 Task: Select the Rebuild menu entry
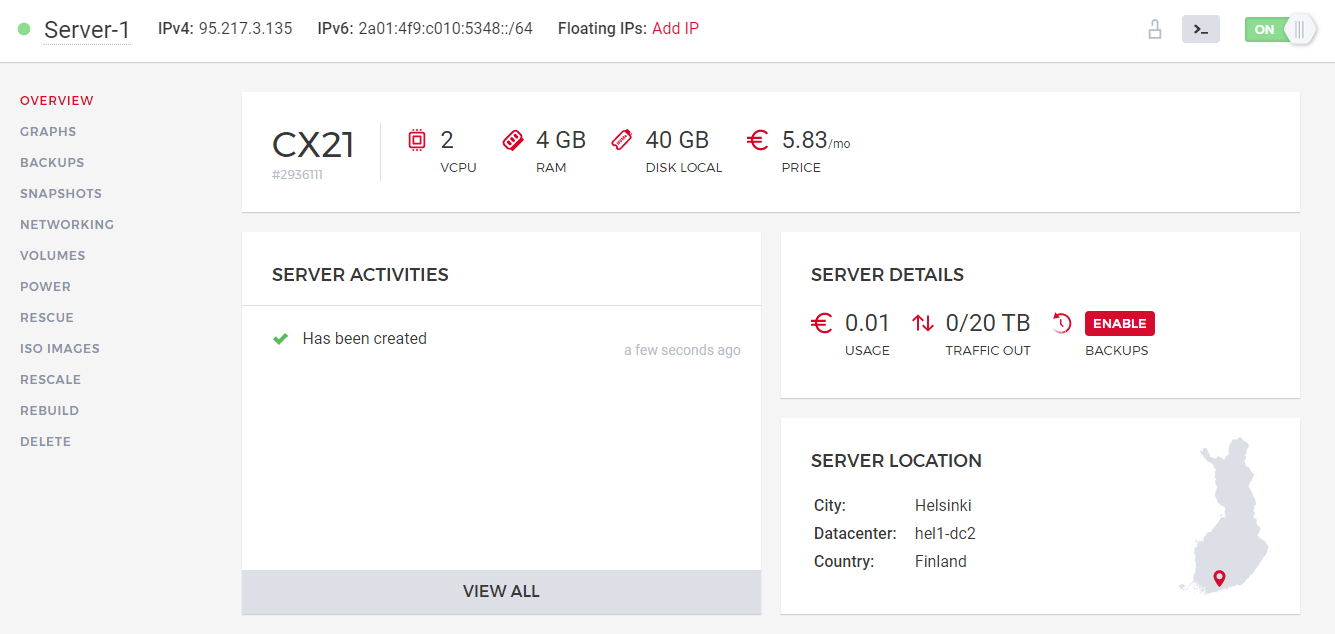[49, 410]
